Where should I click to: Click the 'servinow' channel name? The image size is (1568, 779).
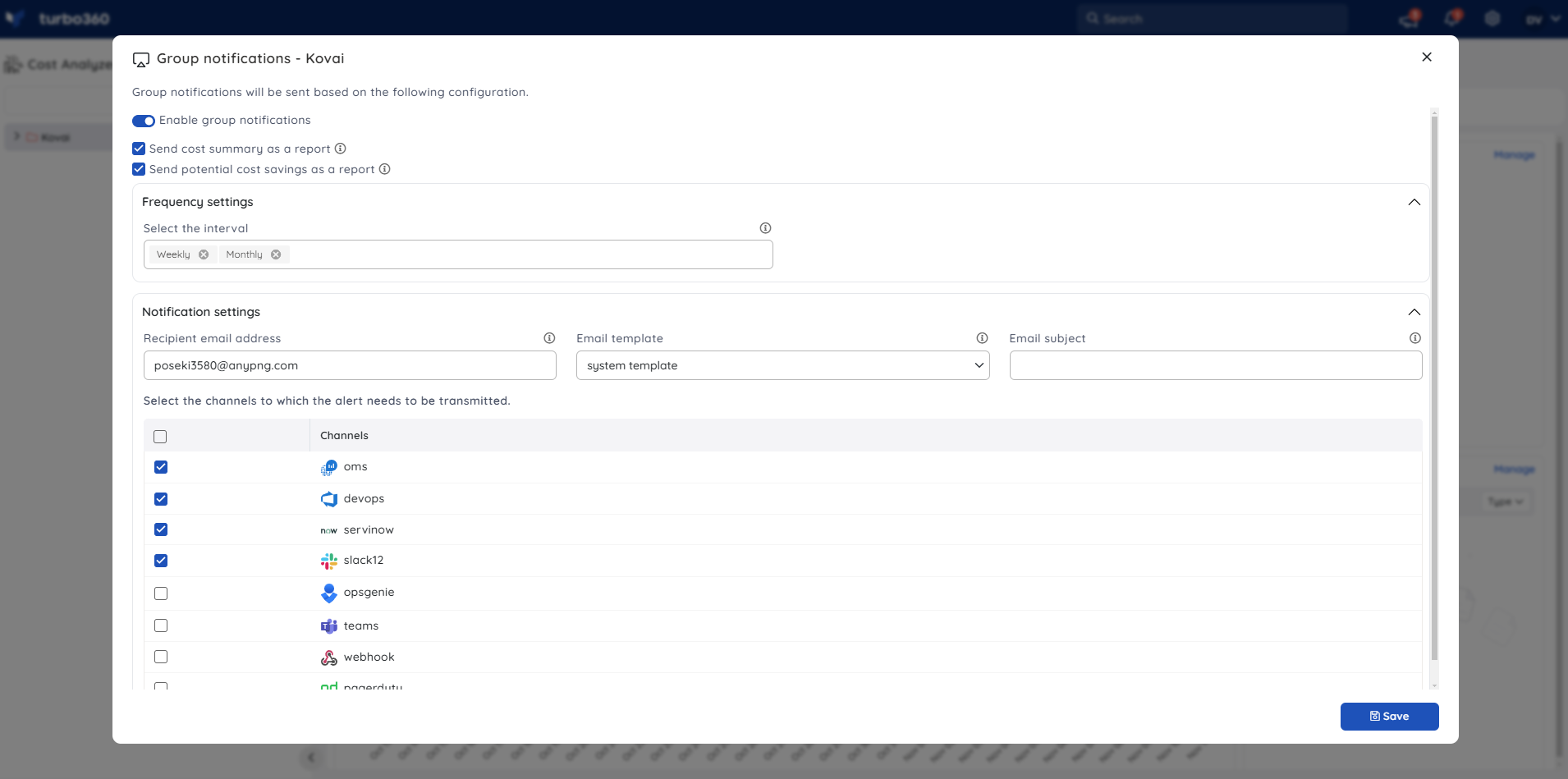coord(369,530)
